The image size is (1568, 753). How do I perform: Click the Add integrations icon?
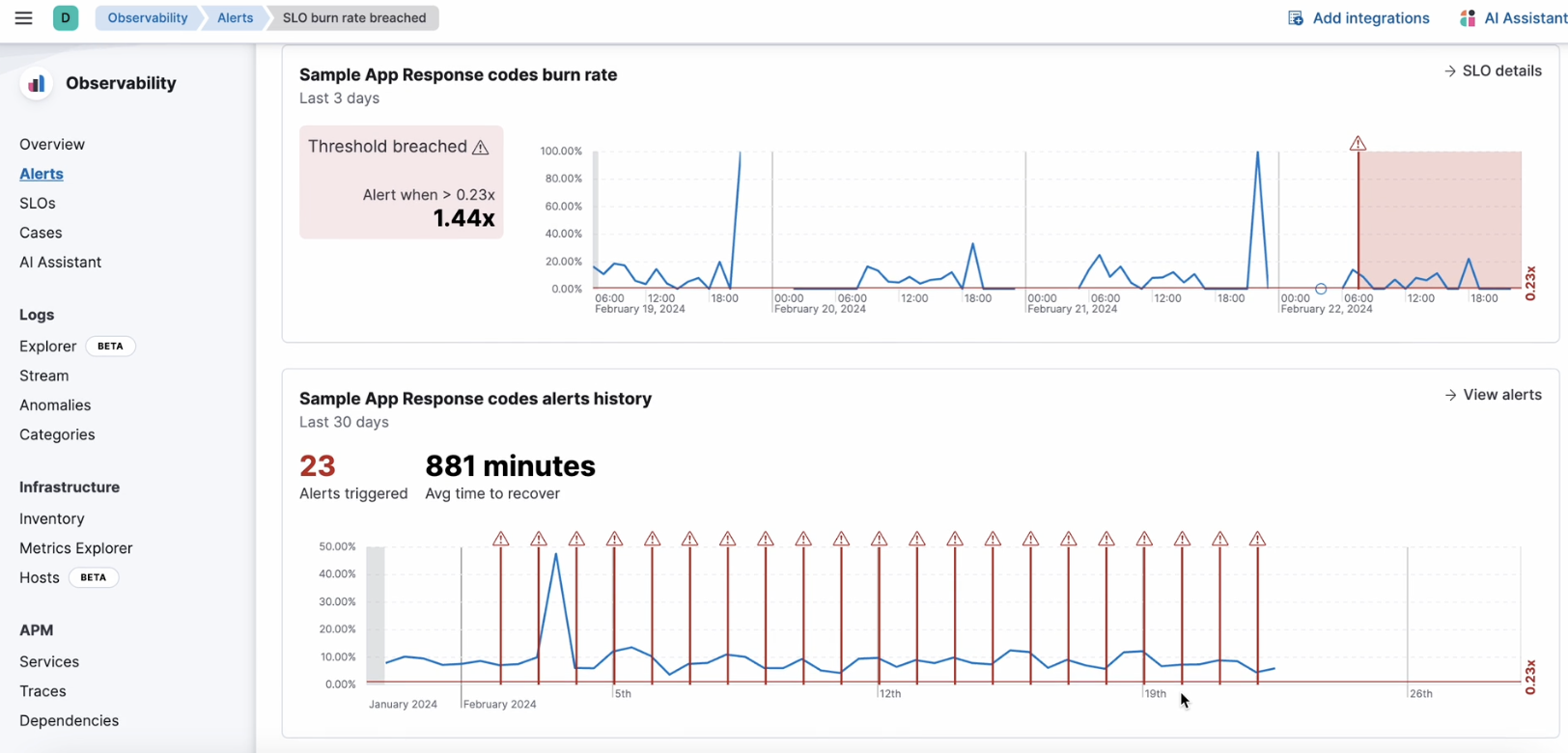point(1296,18)
